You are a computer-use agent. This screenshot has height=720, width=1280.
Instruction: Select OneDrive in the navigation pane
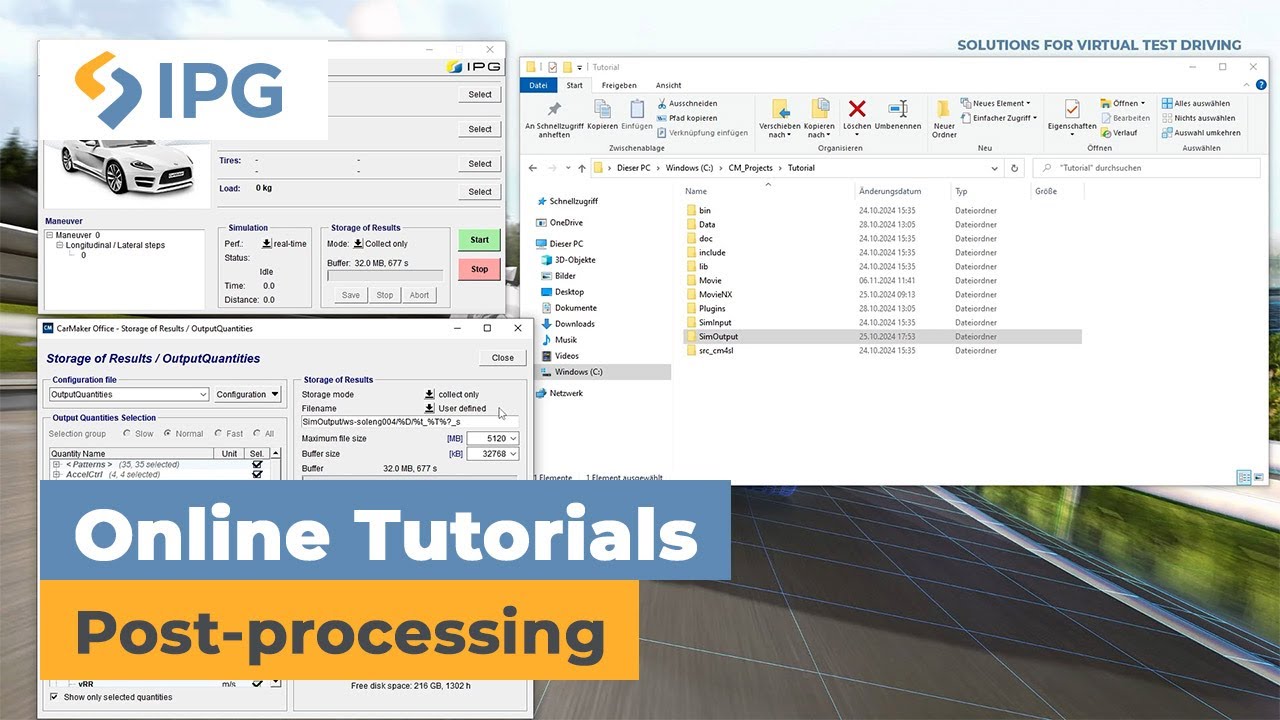[560, 223]
